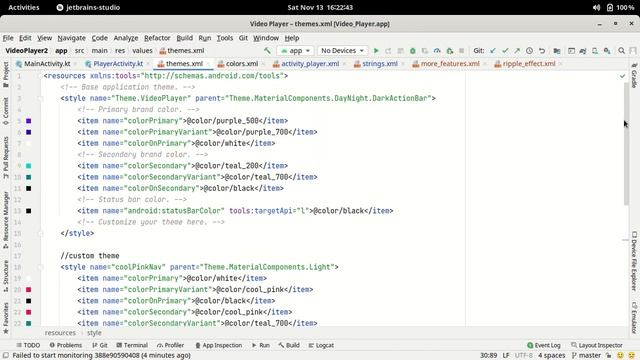Open the Event Log
Screen dimensions: 640x360
coord(544,345)
